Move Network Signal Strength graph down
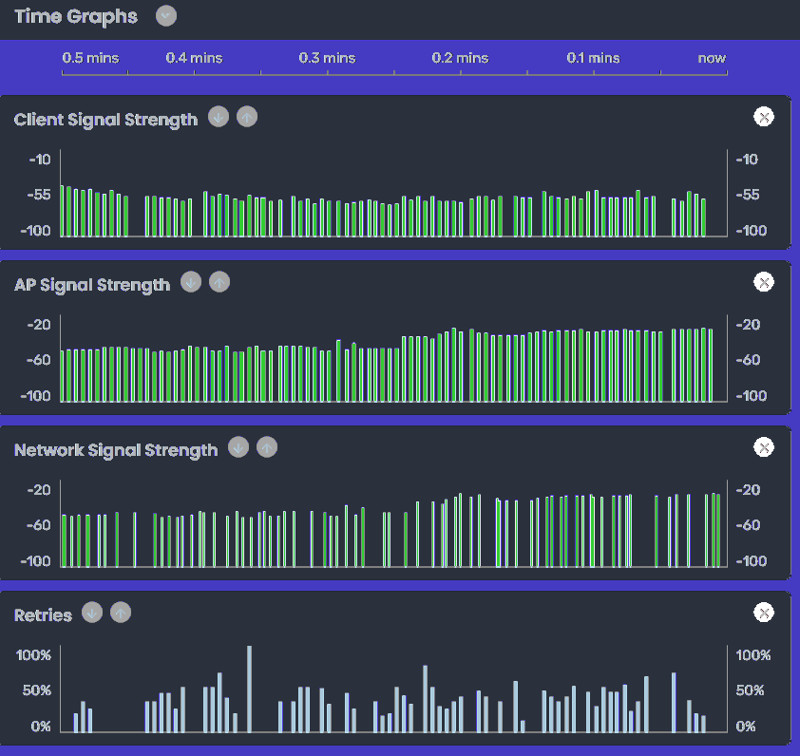800x756 pixels. pyautogui.click(x=238, y=447)
